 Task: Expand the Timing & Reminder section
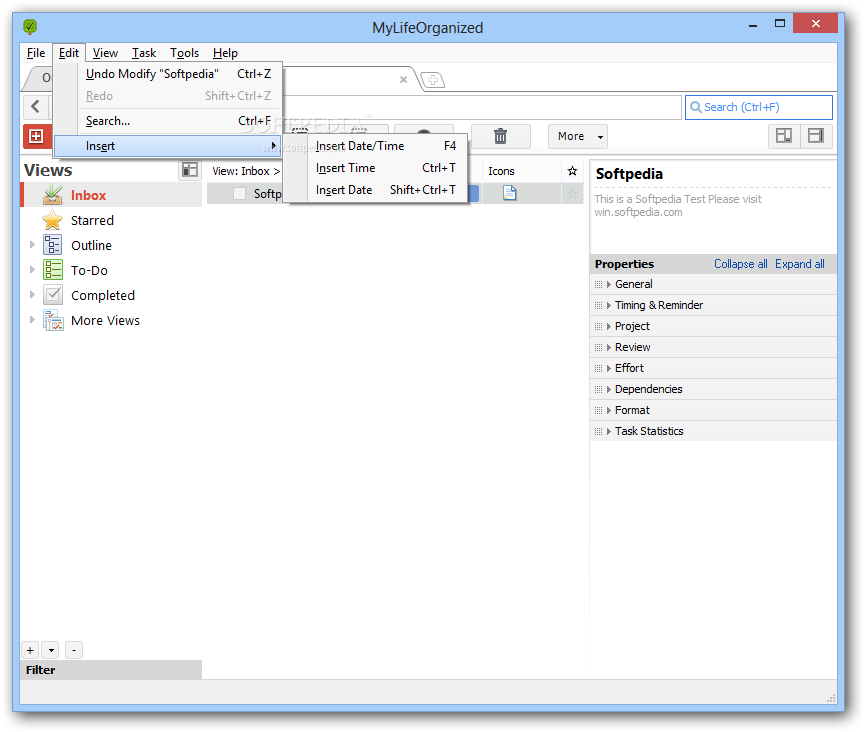point(608,306)
